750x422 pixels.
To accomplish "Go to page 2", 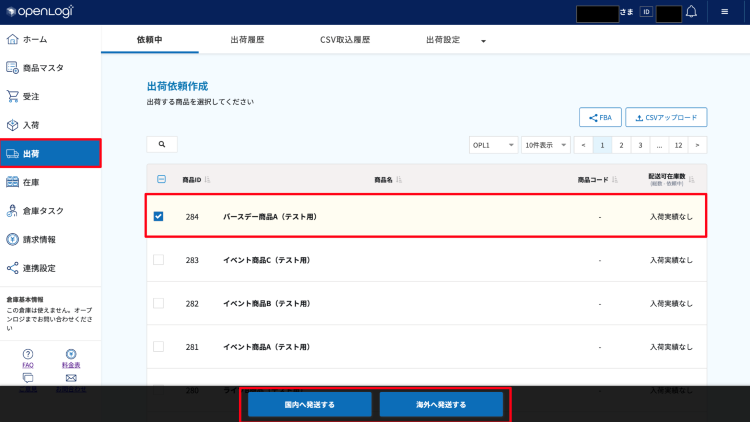I will 621,145.
